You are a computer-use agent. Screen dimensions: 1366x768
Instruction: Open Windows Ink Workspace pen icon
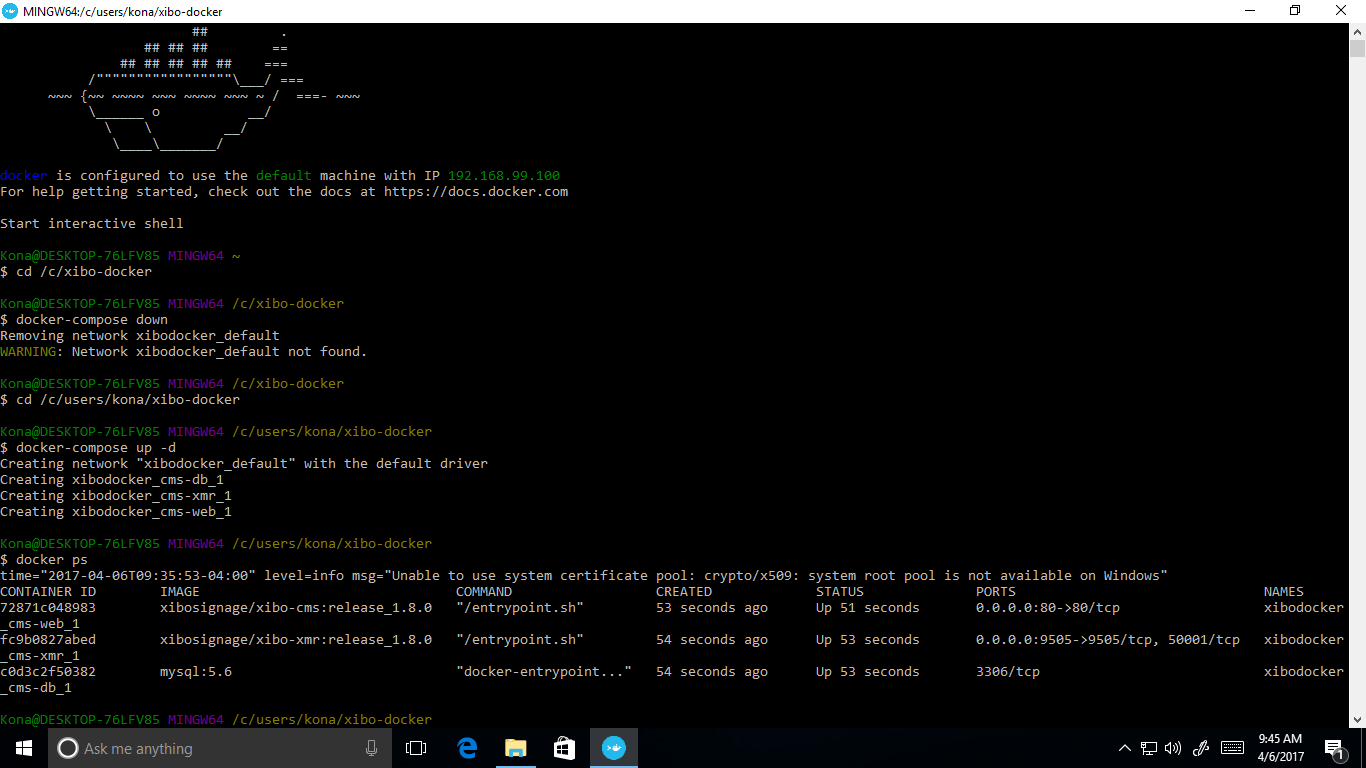[1201, 748]
